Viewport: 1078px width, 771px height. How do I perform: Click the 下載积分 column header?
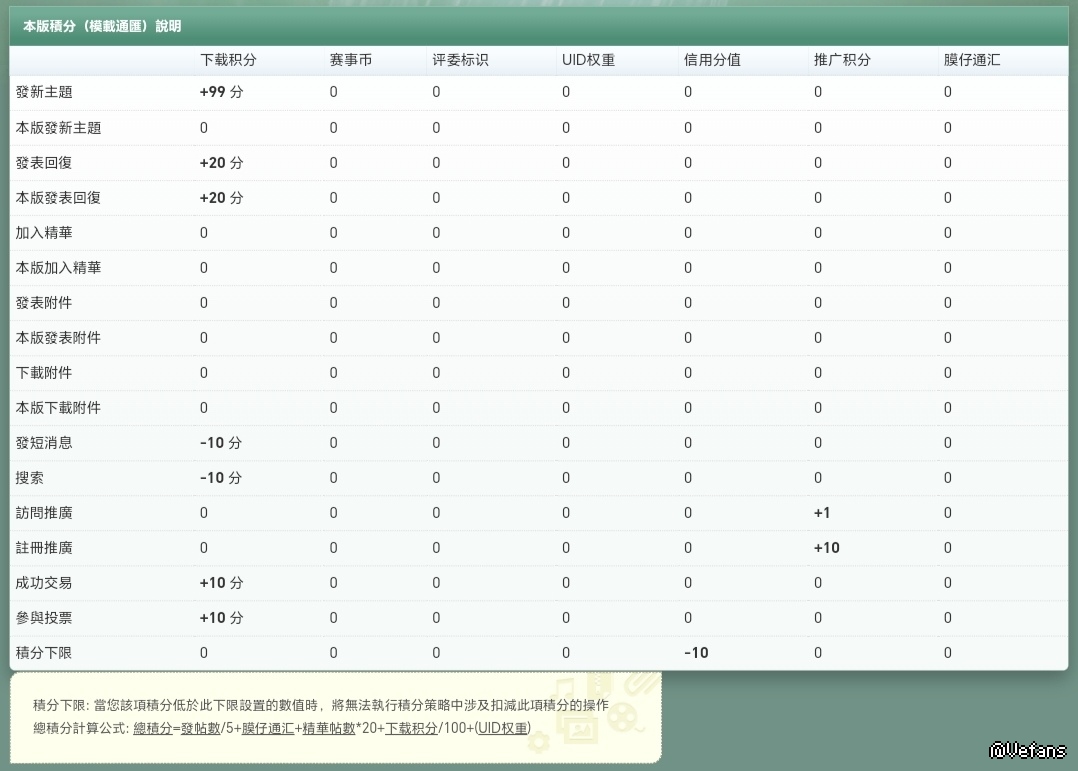pos(228,60)
